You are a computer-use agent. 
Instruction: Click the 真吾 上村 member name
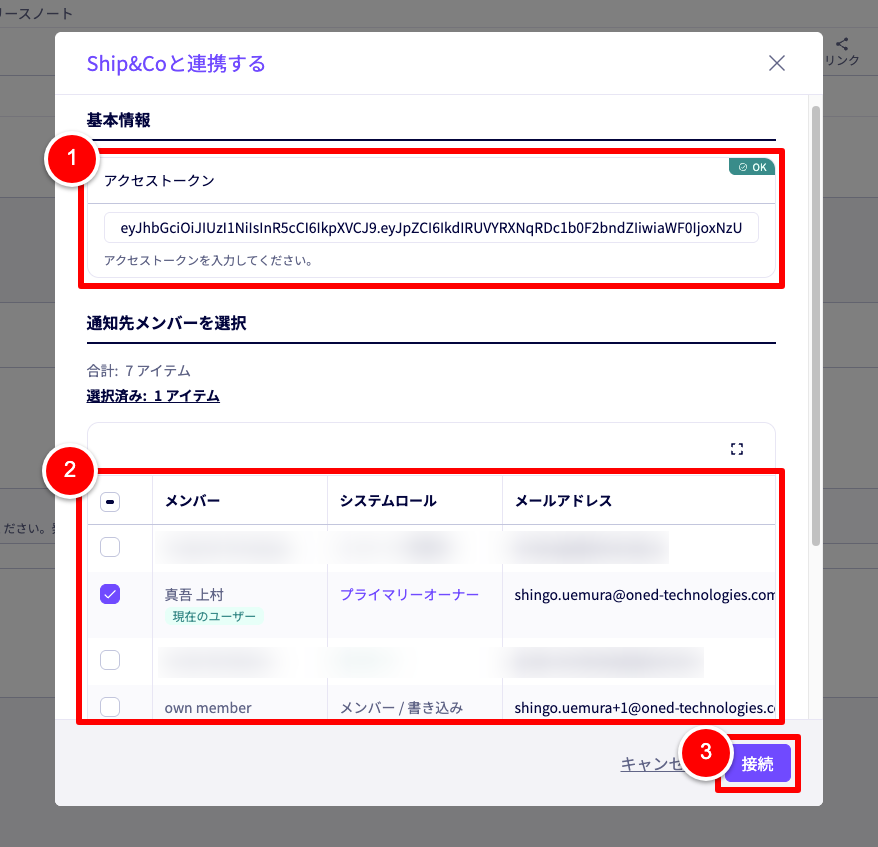click(x=194, y=595)
